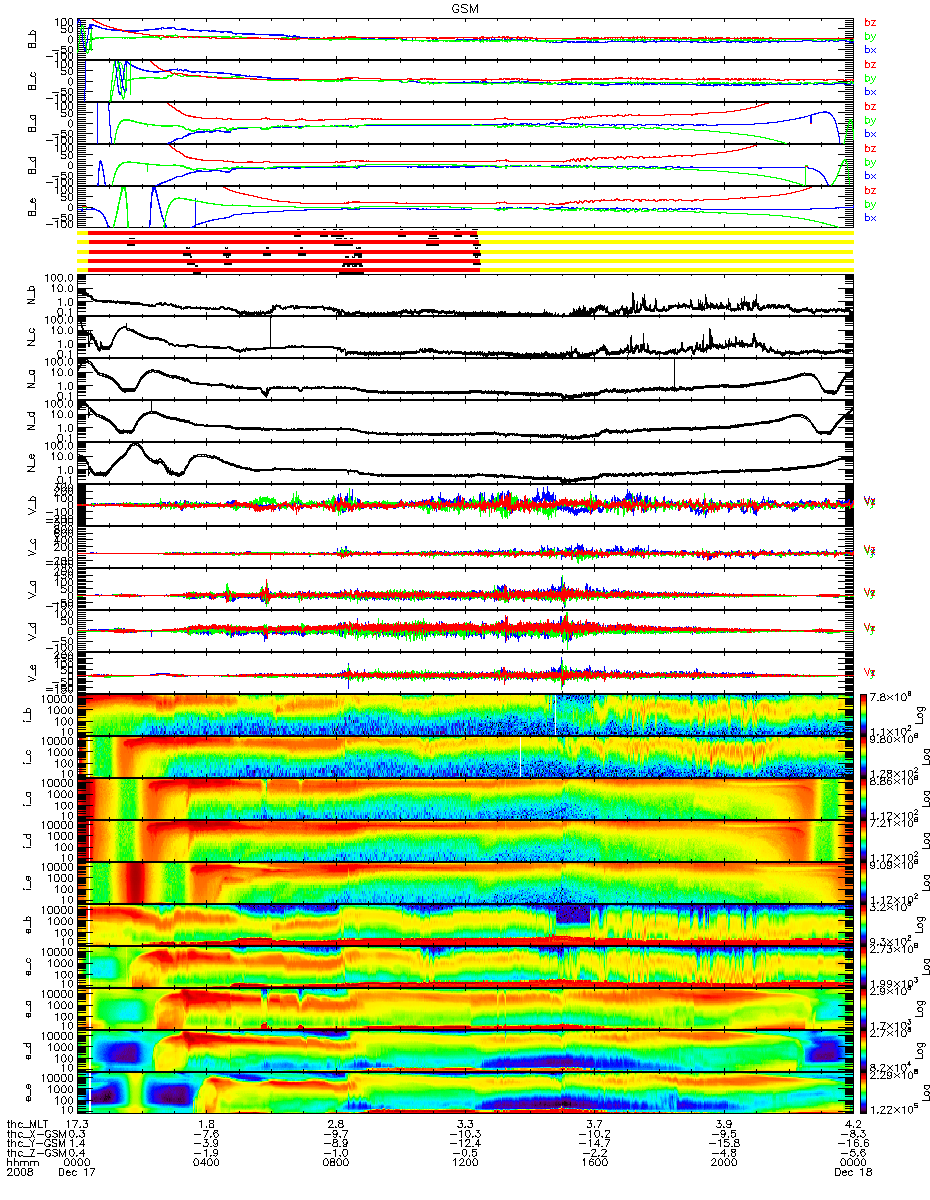Click colorbar beside i_c ion spectrogram
Viewport: 930px width, 1200px height.
865,756
